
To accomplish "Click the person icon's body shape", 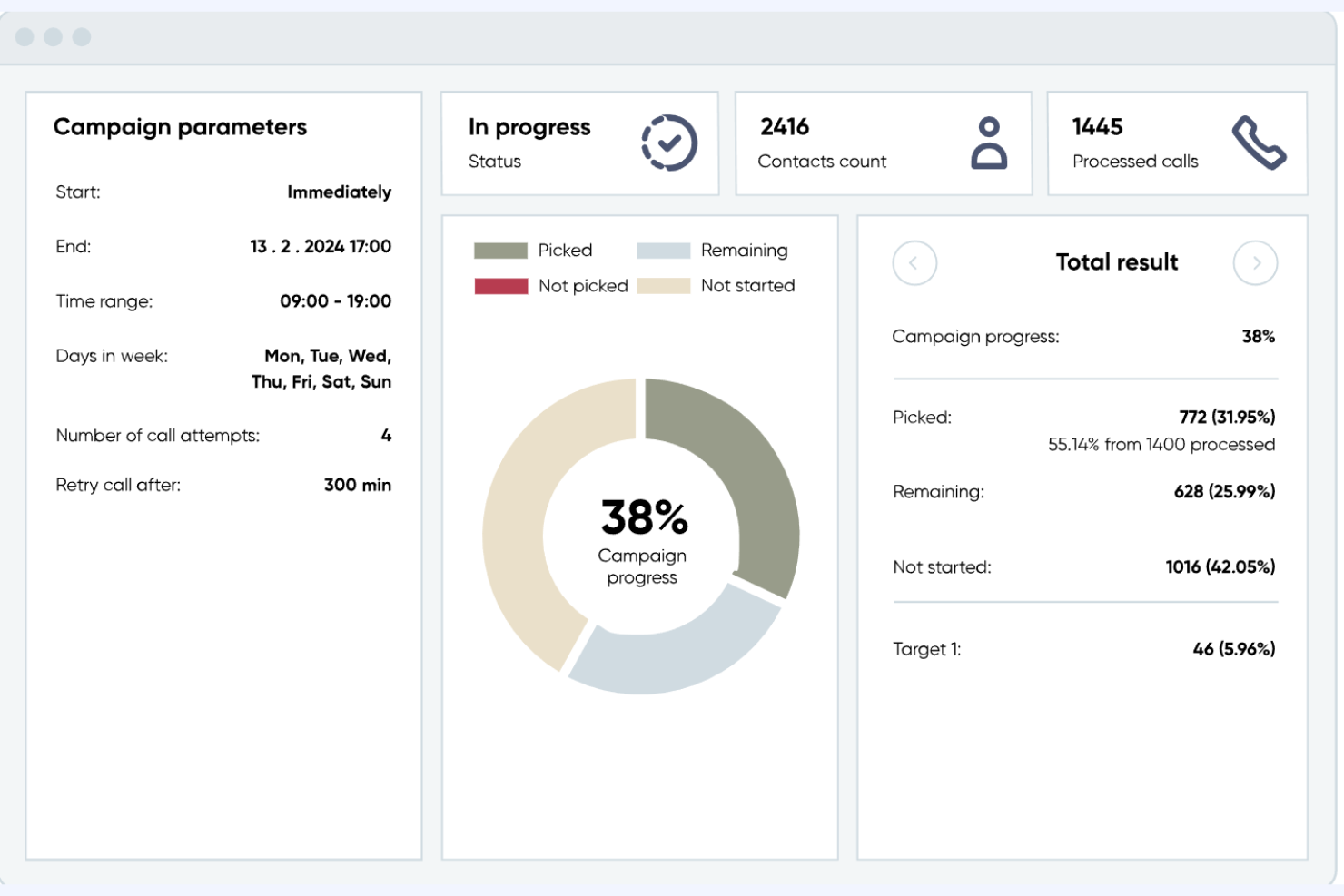I will [989, 156].
